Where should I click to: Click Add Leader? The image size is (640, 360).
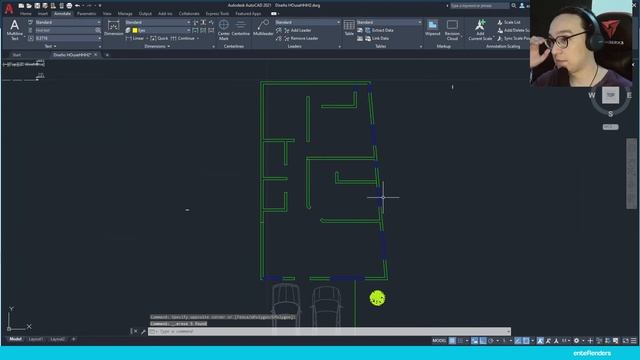point(297,30)
